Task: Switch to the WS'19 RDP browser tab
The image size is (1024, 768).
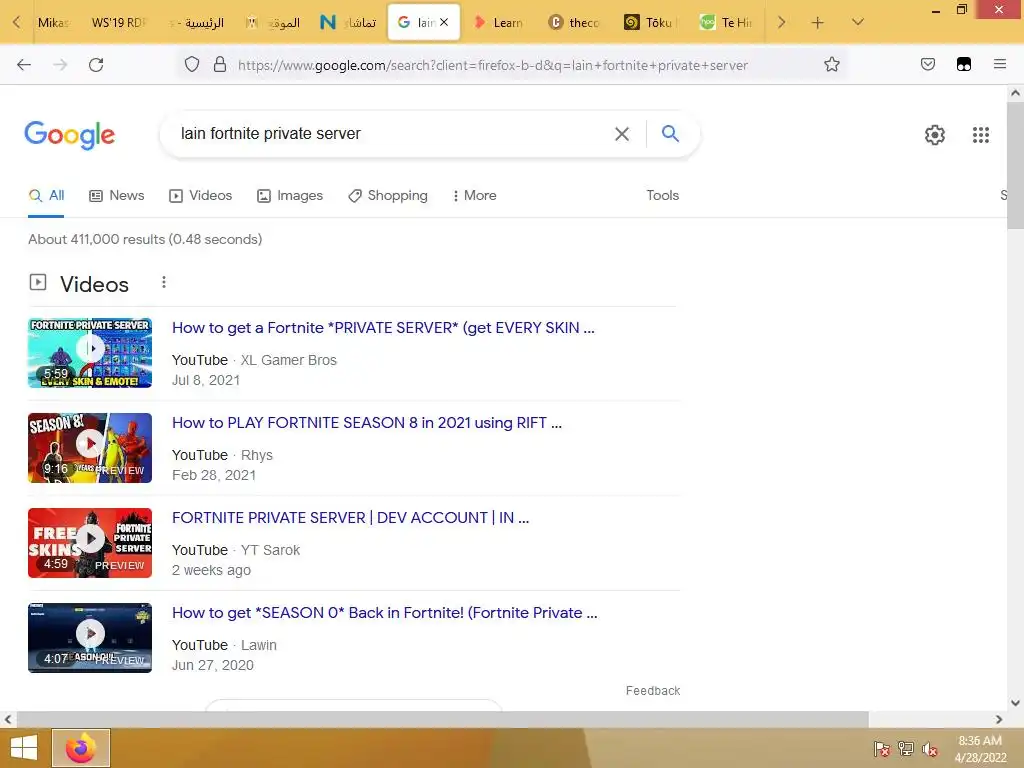Action: (x=120, y=23)
